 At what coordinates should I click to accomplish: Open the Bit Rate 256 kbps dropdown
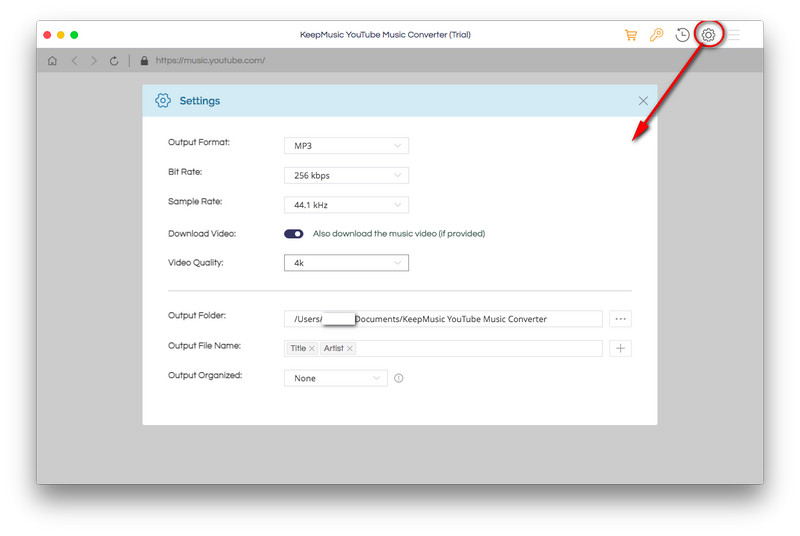pos(346,175)
